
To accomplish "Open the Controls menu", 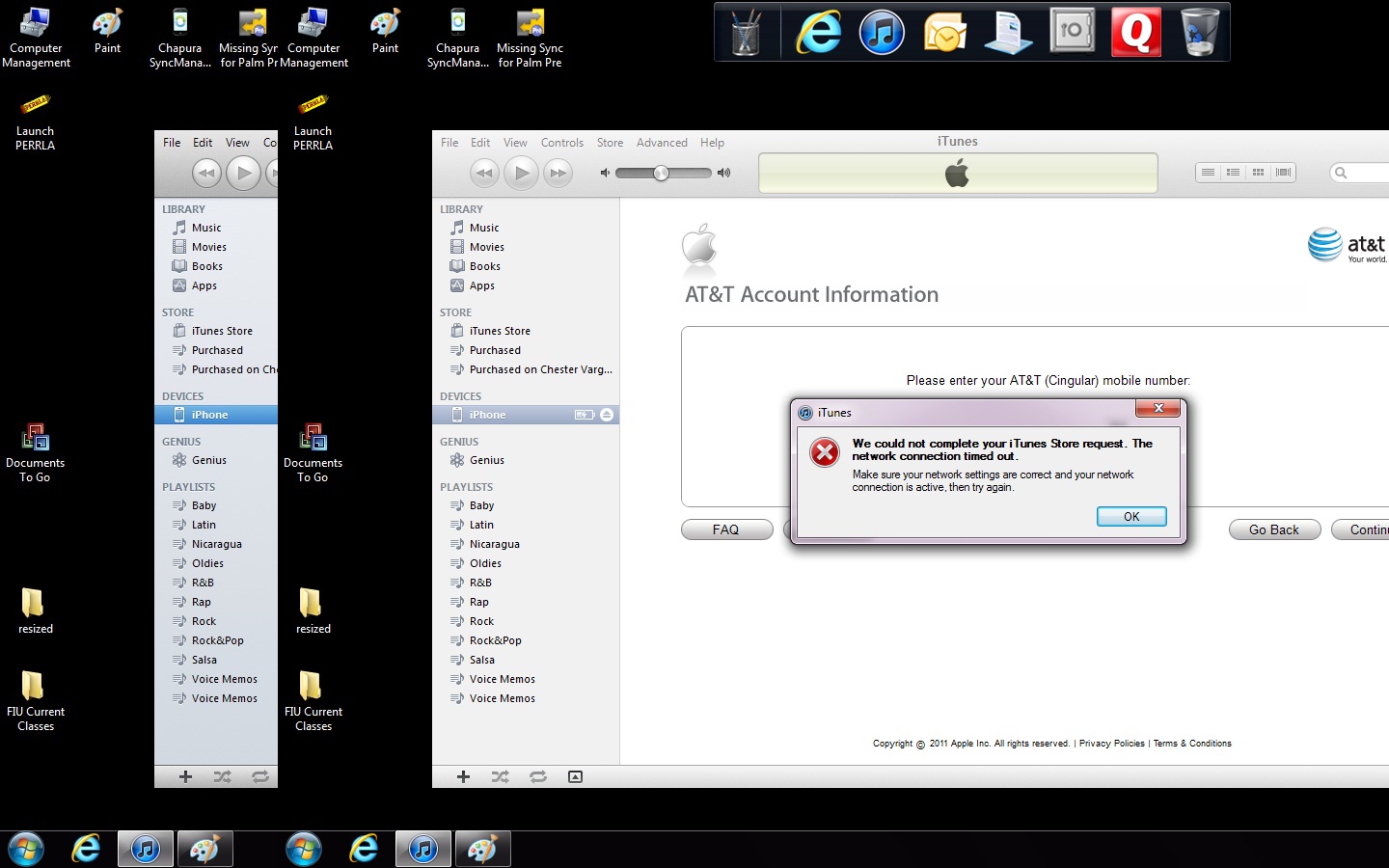I will click(x=562, y=143).
